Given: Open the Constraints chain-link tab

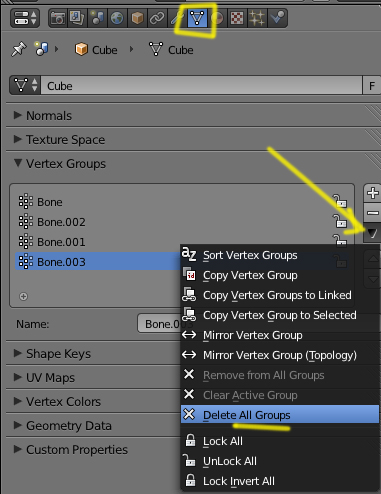Looking at the screenshot, I should click(x=157, y=18).
